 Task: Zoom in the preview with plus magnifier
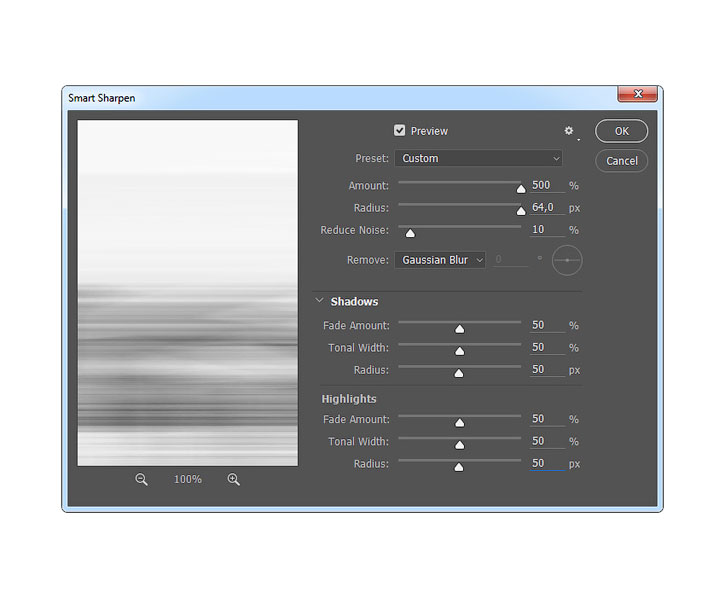click(x=233, y=479)
